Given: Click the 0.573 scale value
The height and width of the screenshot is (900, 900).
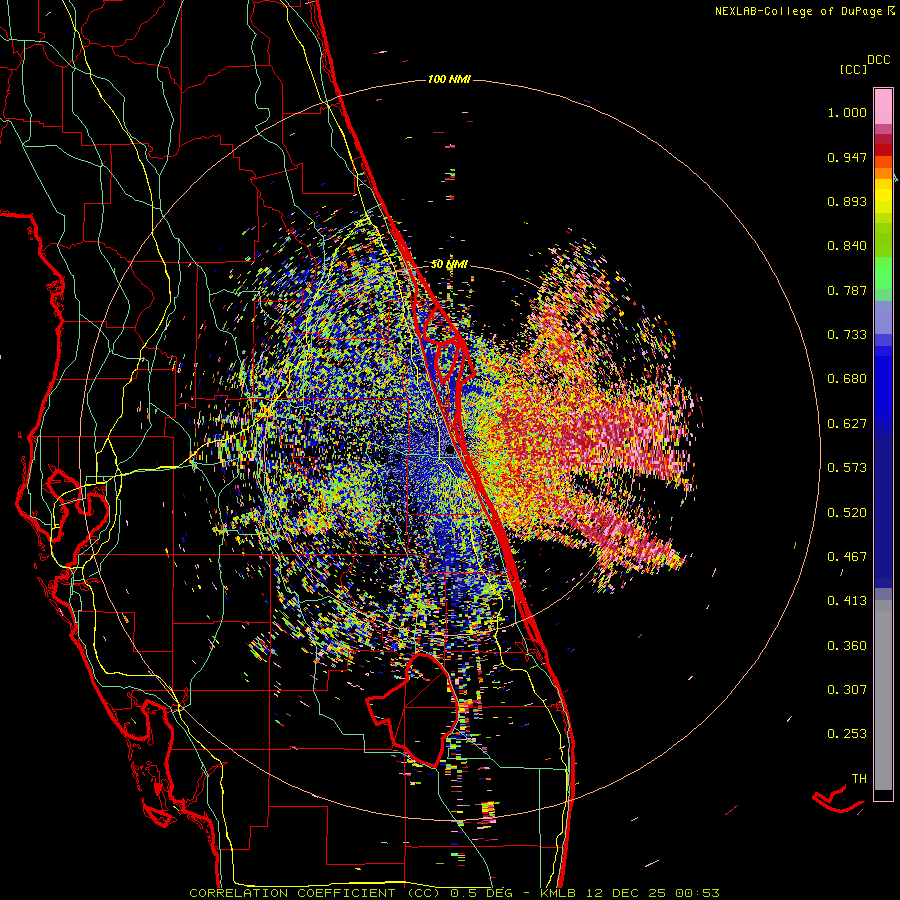Looking at the screenshot, I should (x=847, y=468).
